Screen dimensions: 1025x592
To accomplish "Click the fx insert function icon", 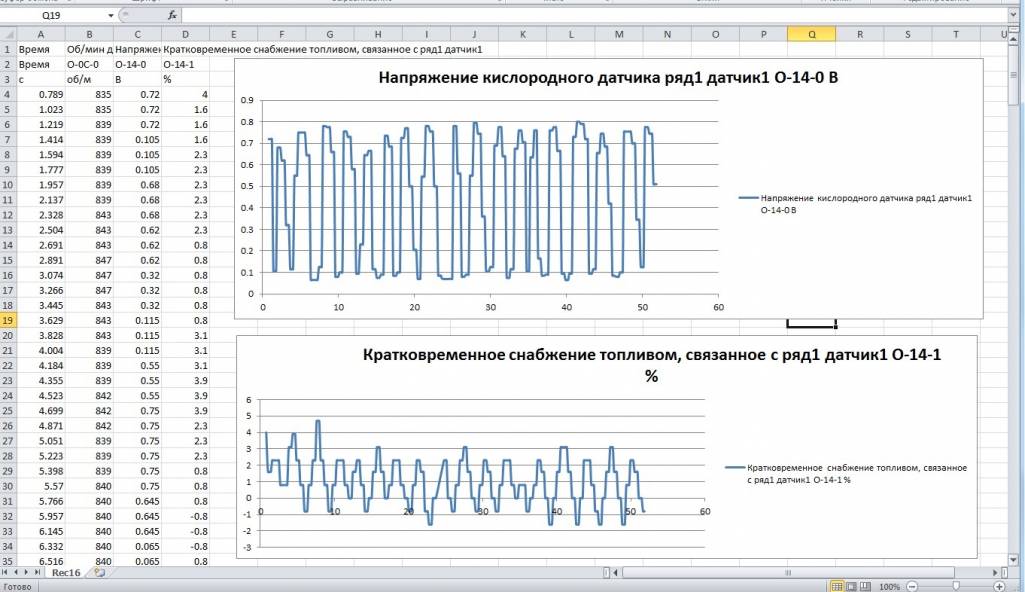I will pos(172,16).
